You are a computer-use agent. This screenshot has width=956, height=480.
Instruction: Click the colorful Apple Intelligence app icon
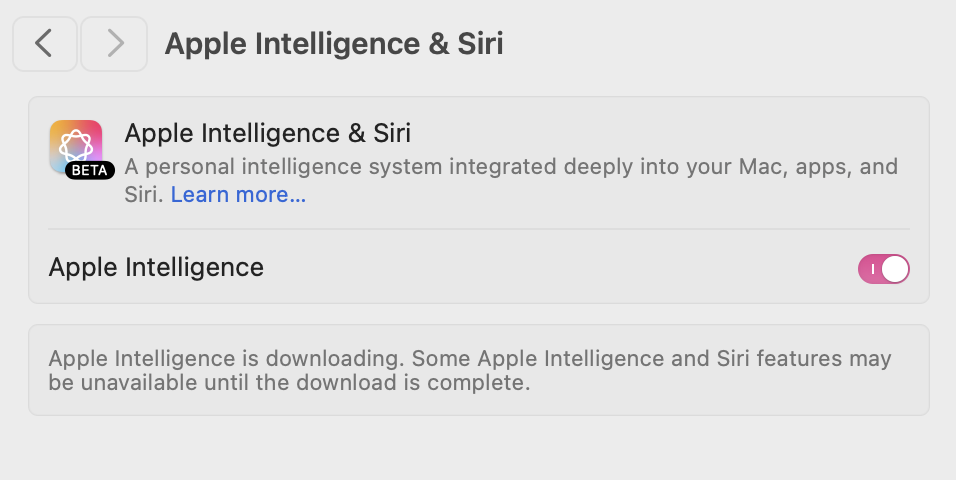[x=75, y=145]
